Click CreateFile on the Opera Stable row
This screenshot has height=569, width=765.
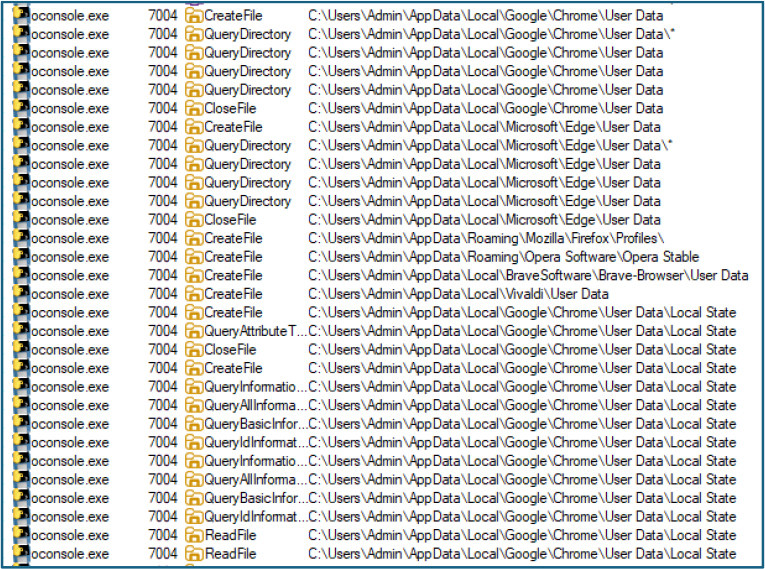233,257
